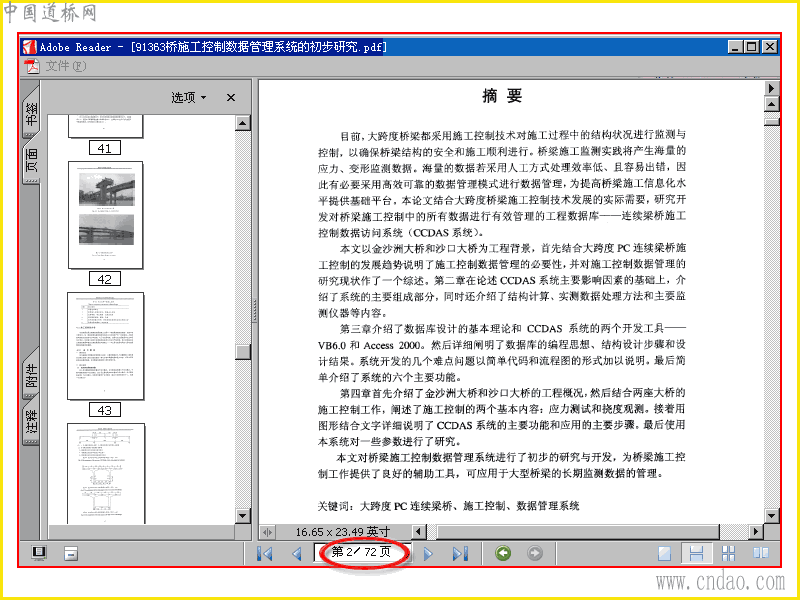Jump to the last page

[460, 553]
